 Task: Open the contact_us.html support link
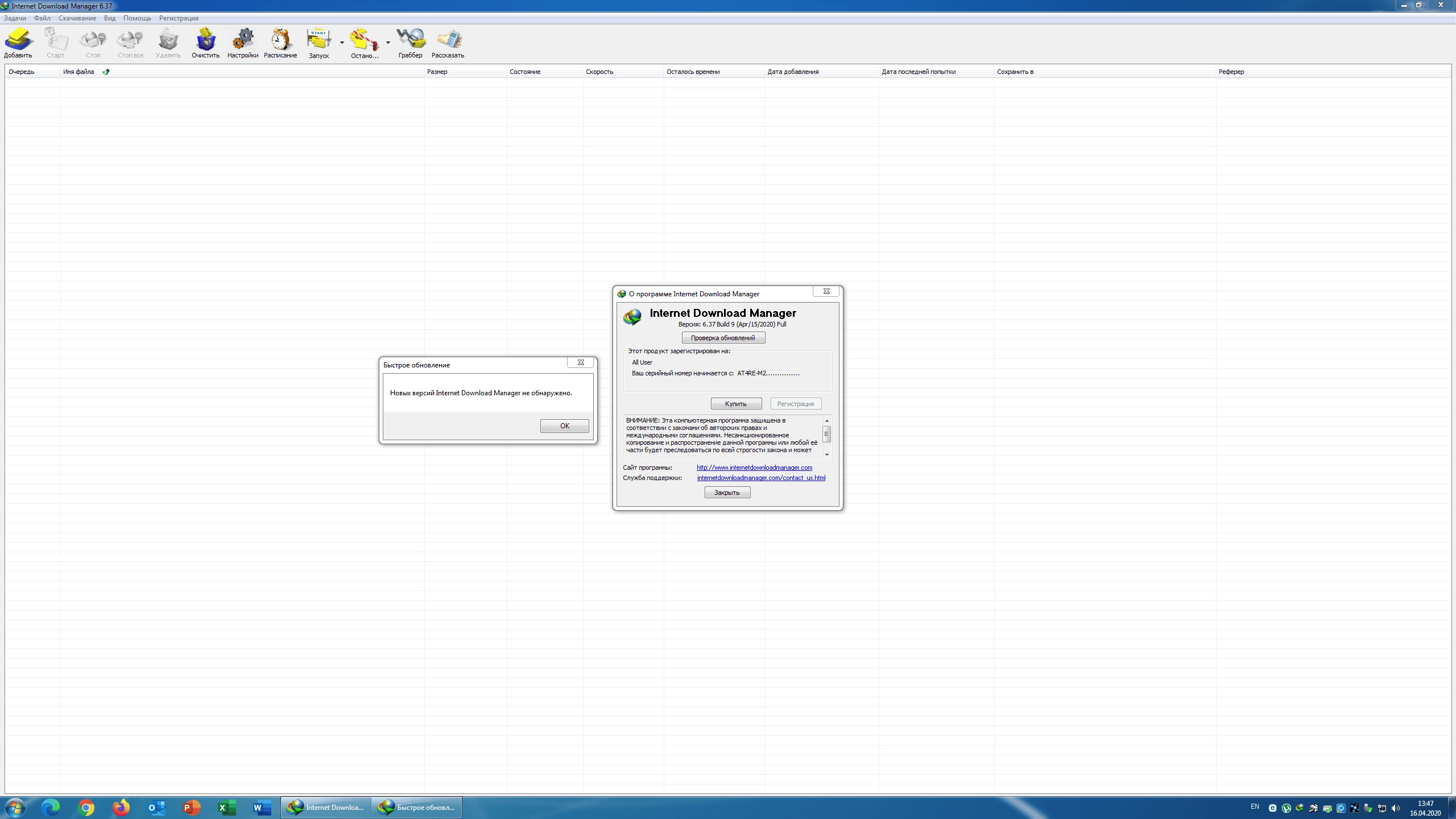(761, 478)
